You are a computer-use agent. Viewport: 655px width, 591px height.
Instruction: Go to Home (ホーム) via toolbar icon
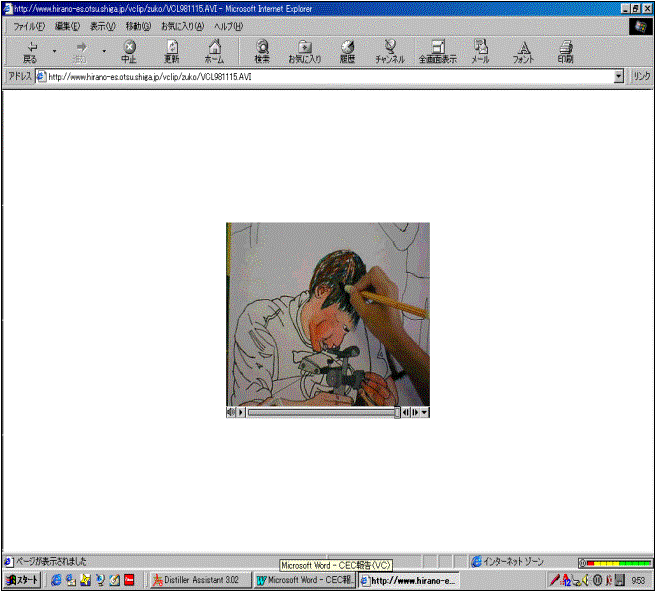coord(214,52)
